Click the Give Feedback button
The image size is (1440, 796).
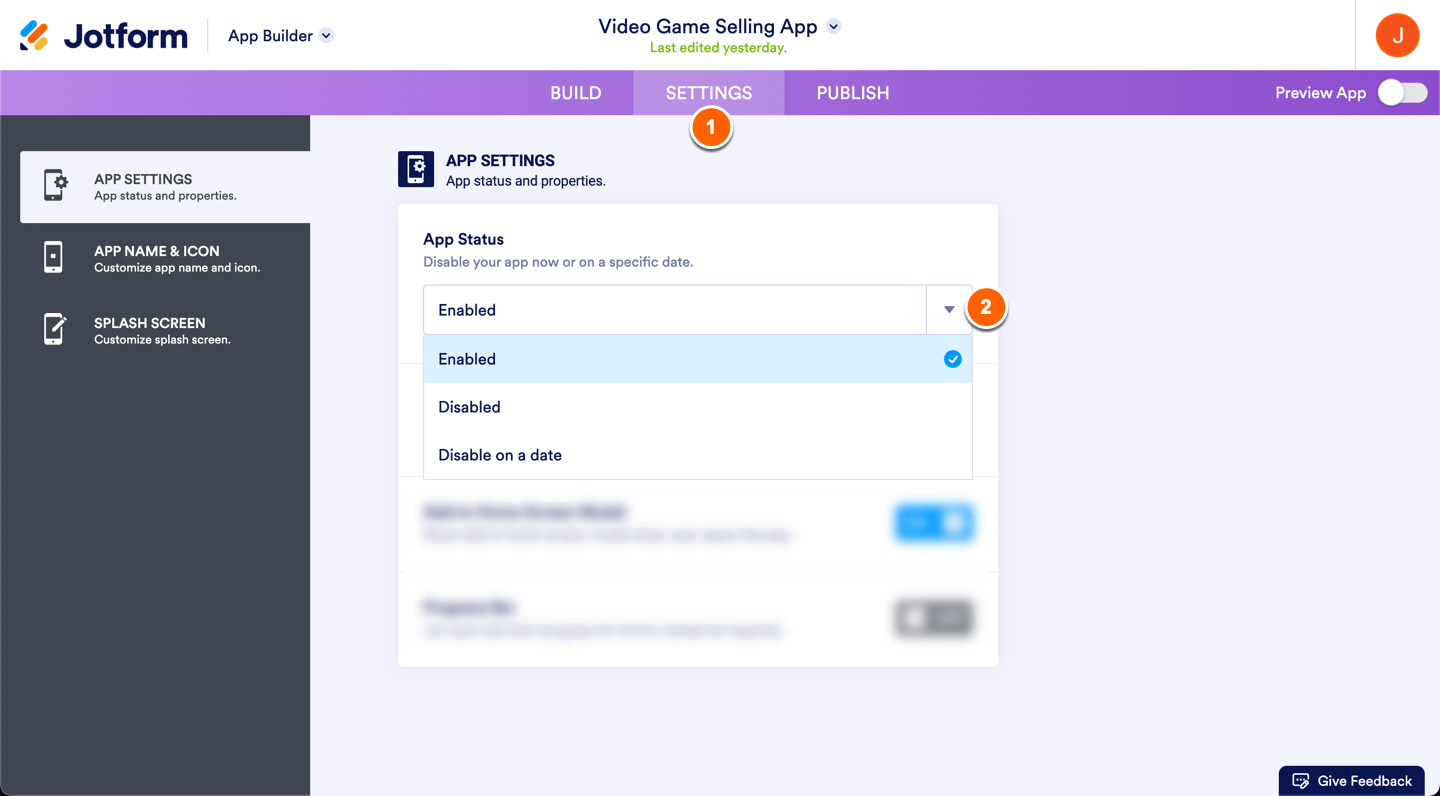[x=1352, y=781]
